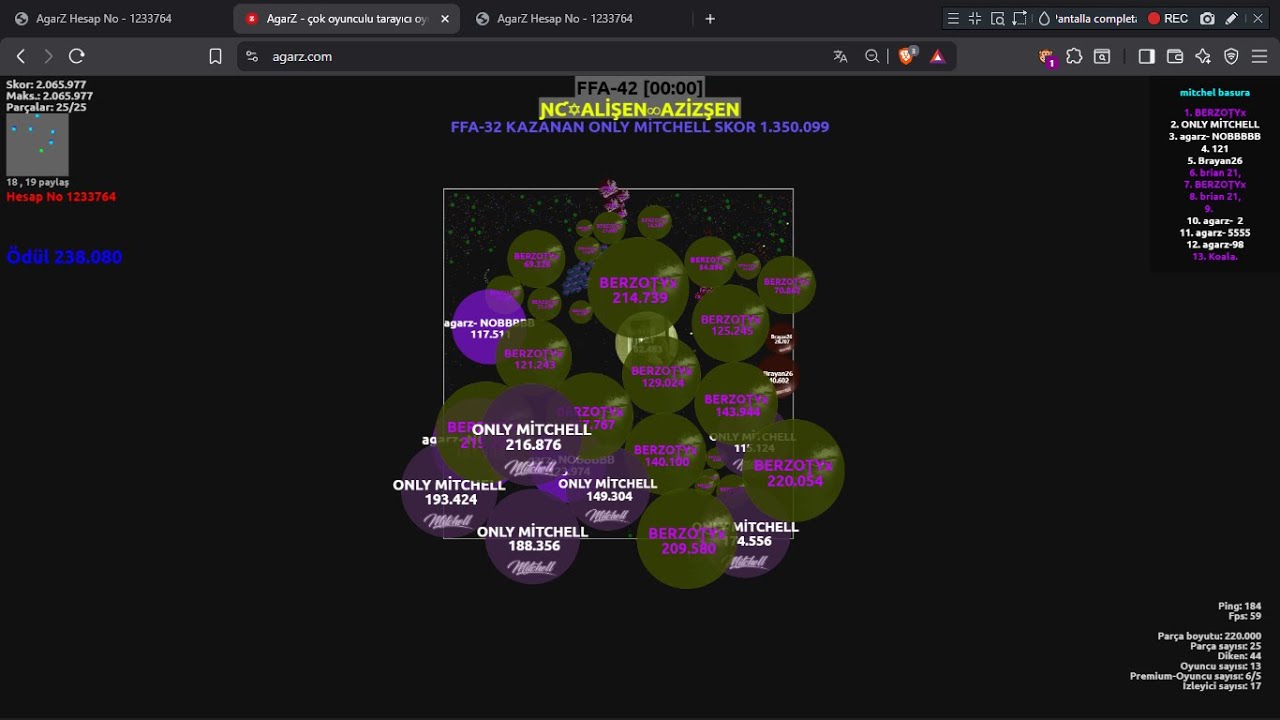This screenshot has height=720, width=1280.
Task: Select leaderboard entry 11. agarz- 5555
Action: (1215, 233)
